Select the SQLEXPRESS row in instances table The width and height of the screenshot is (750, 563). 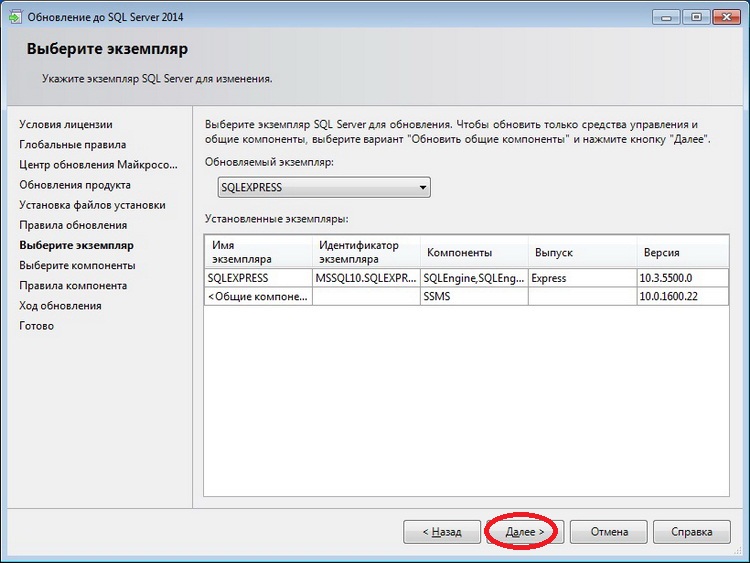click(258, 278)
